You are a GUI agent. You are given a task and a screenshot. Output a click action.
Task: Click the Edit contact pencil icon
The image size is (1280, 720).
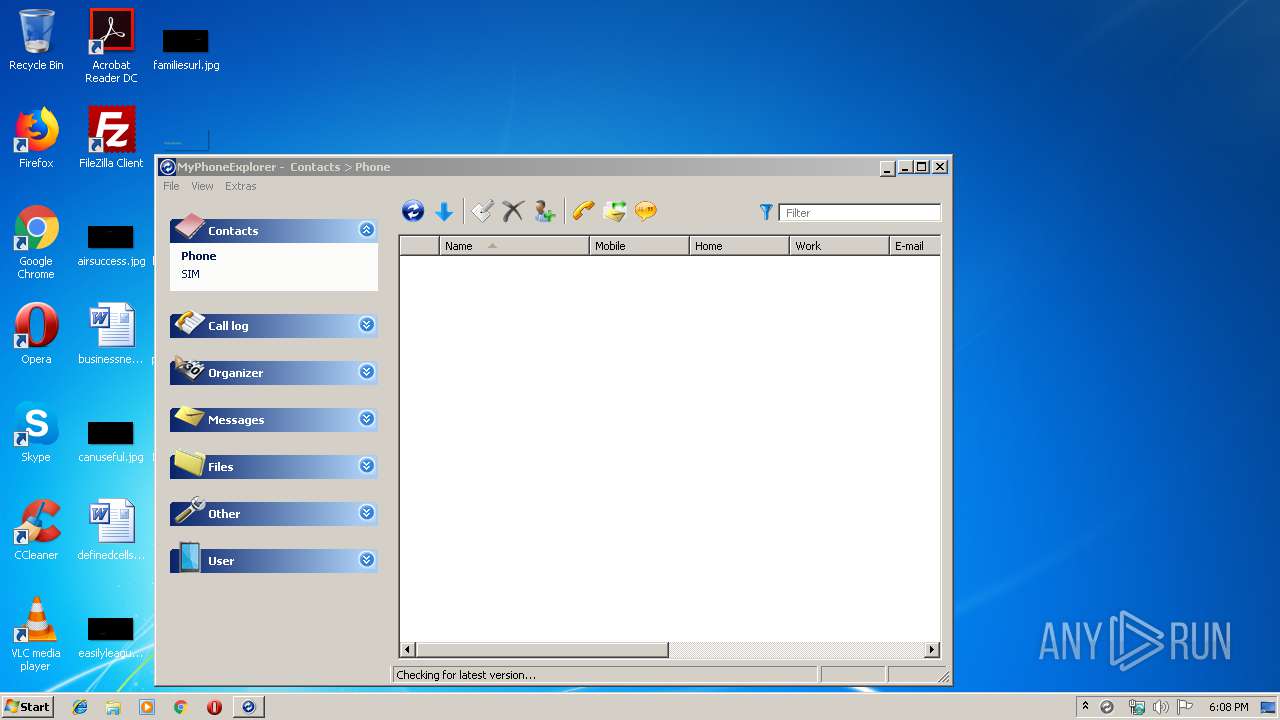point(482,211)
